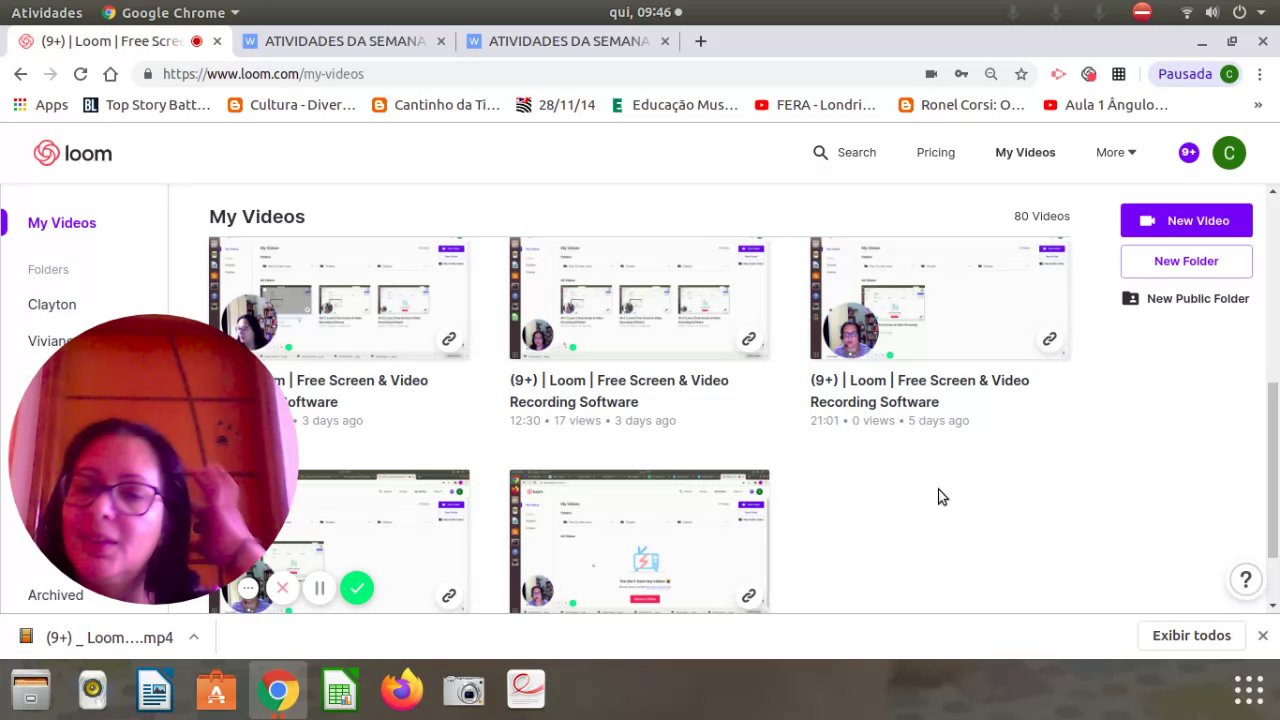Viewport: 1280px width, 720px height.
Task: Open the recording options three-dot button
Action: (x=248, y=588)
